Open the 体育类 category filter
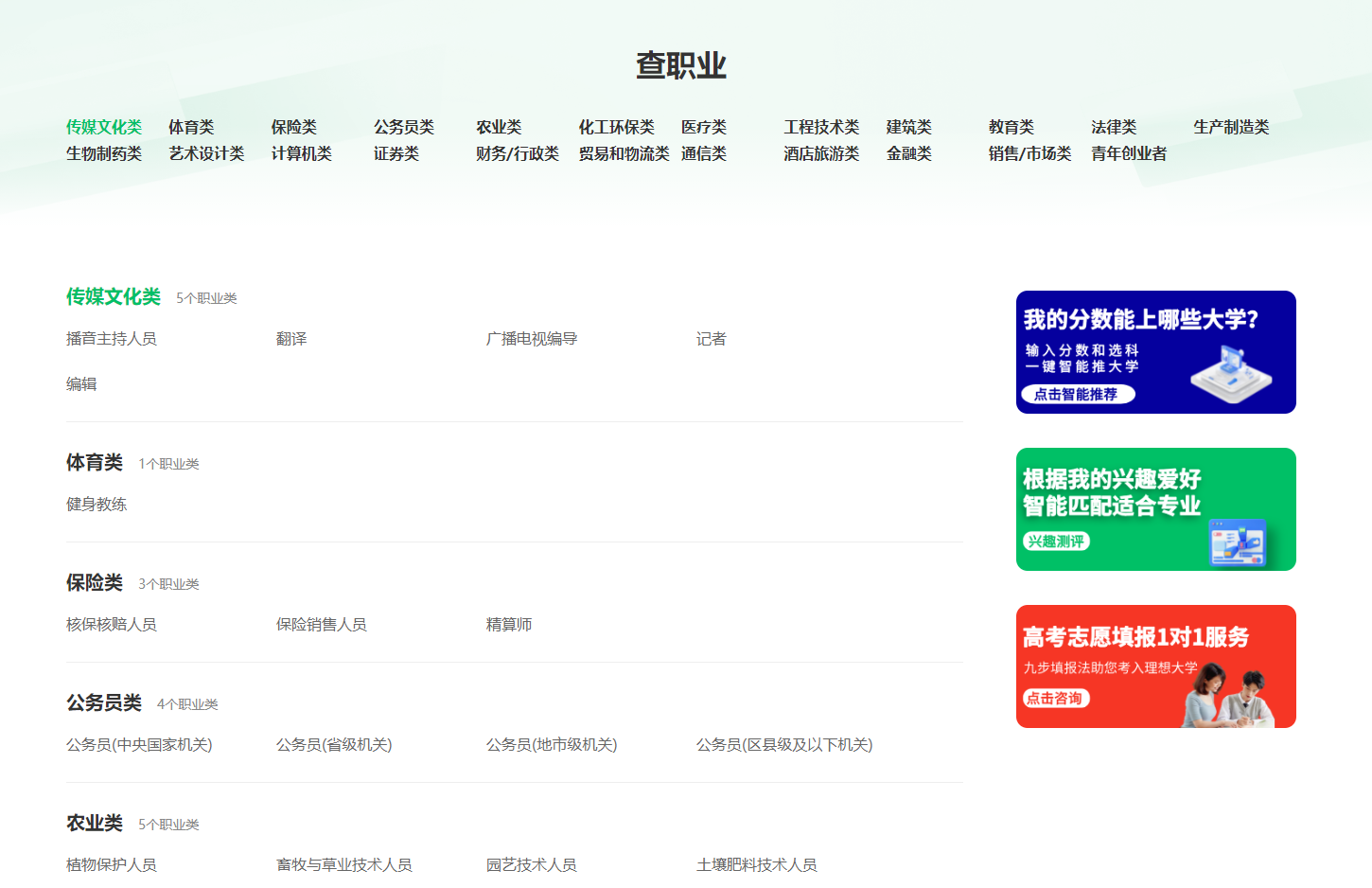Viewport: 1372px width, 888px height. point(191,127)
